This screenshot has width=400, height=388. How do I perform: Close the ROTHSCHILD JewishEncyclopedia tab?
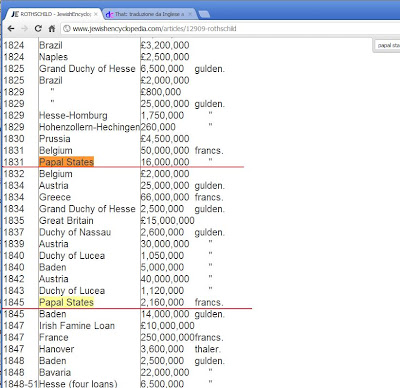pos(96,14)
